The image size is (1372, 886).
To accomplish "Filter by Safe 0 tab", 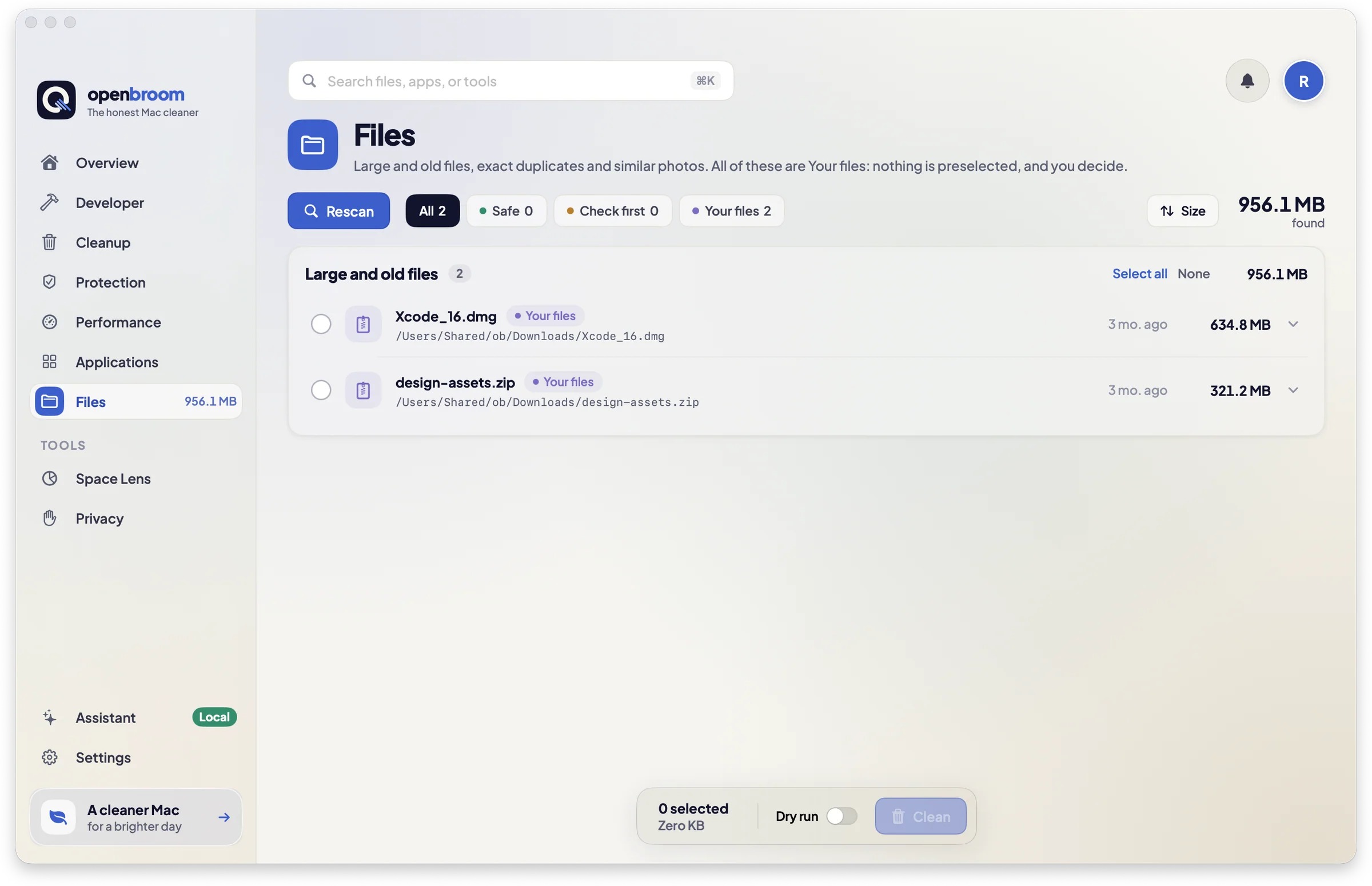I will 506,210.
